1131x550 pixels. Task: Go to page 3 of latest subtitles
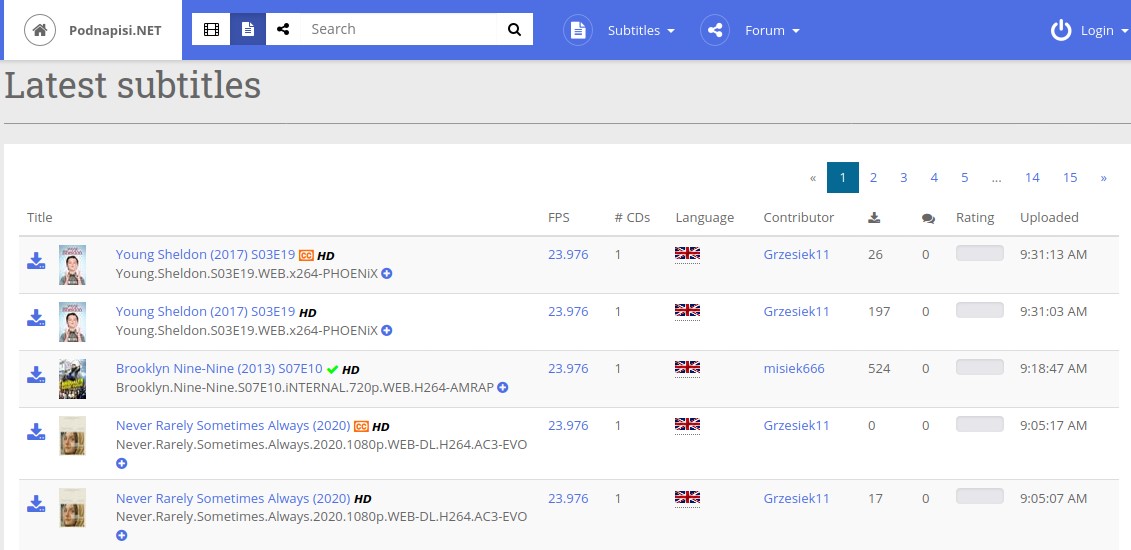click(x=904, y=177)
